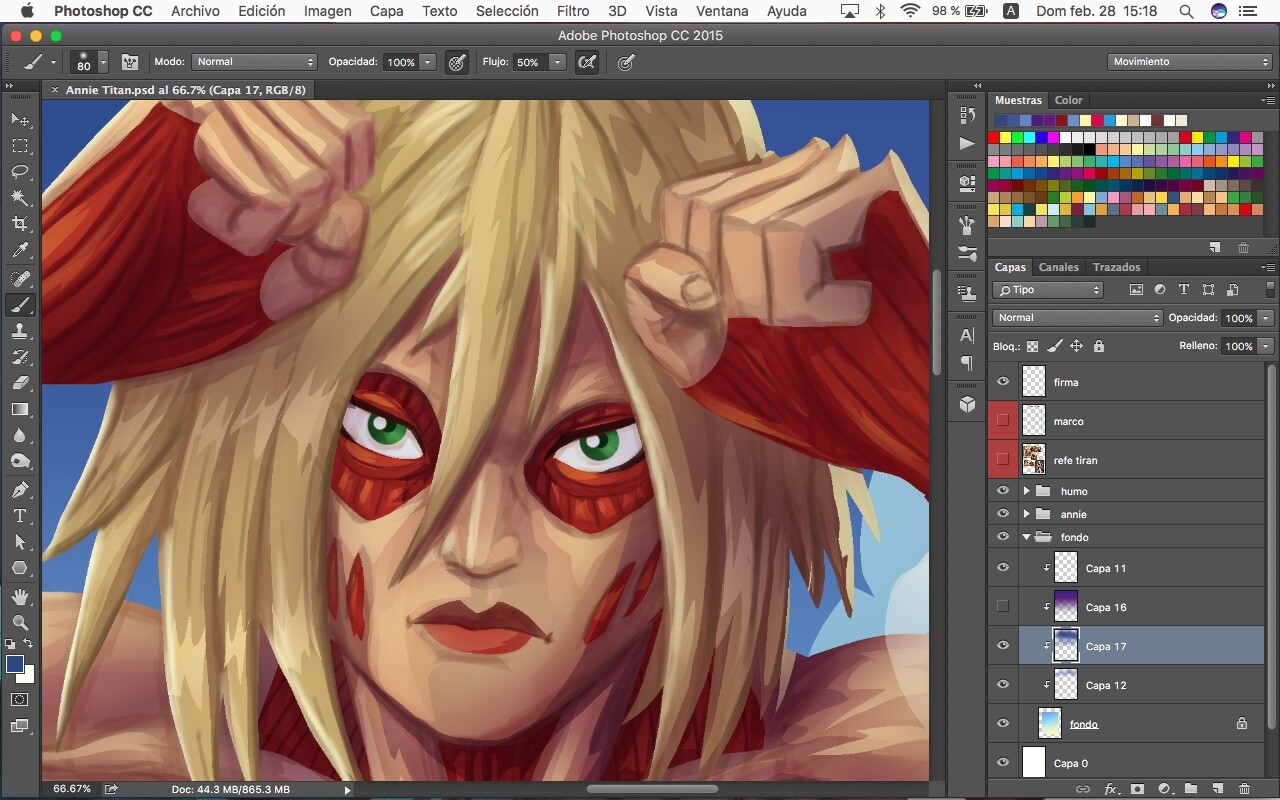Select the Pen tool

[20, 490]
